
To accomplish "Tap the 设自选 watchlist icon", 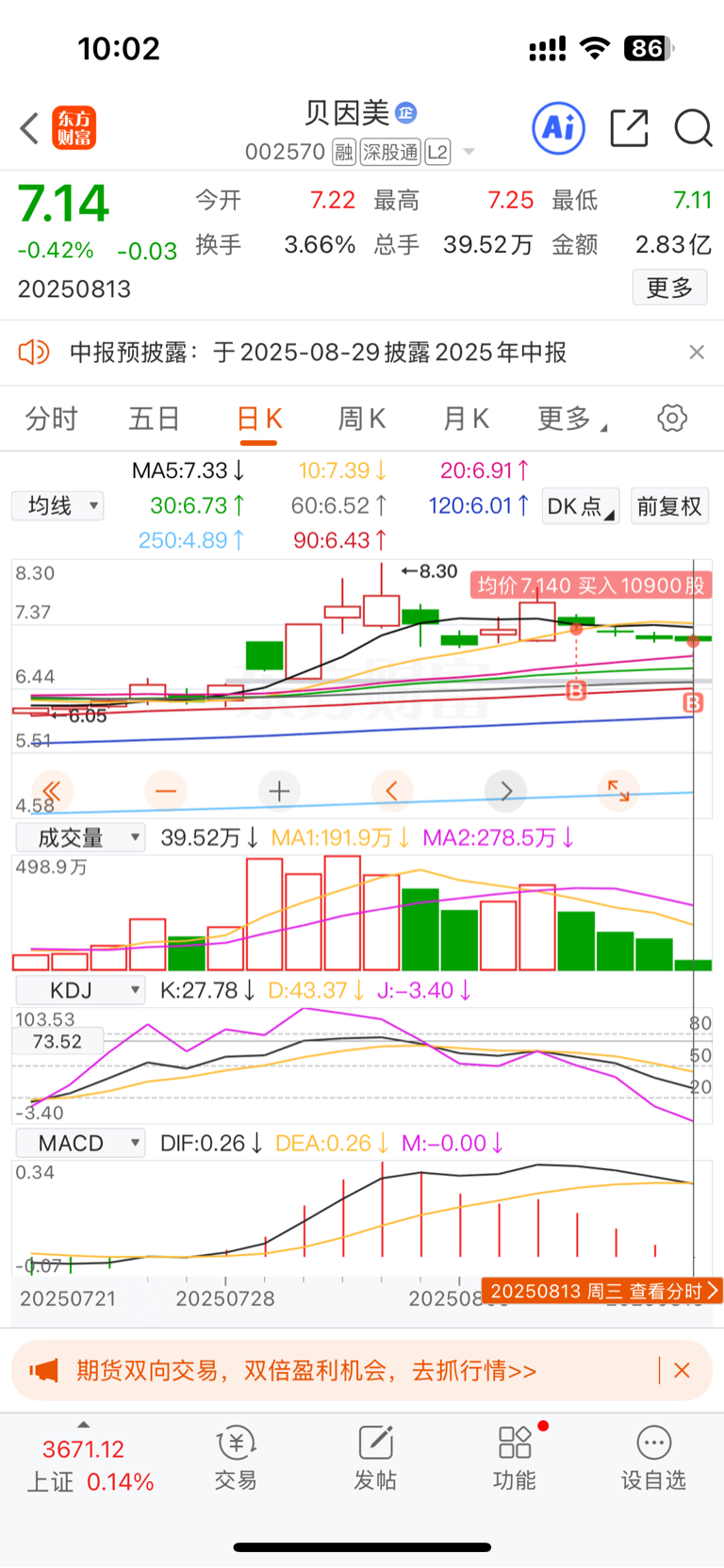I will [x=653, y=1458].
